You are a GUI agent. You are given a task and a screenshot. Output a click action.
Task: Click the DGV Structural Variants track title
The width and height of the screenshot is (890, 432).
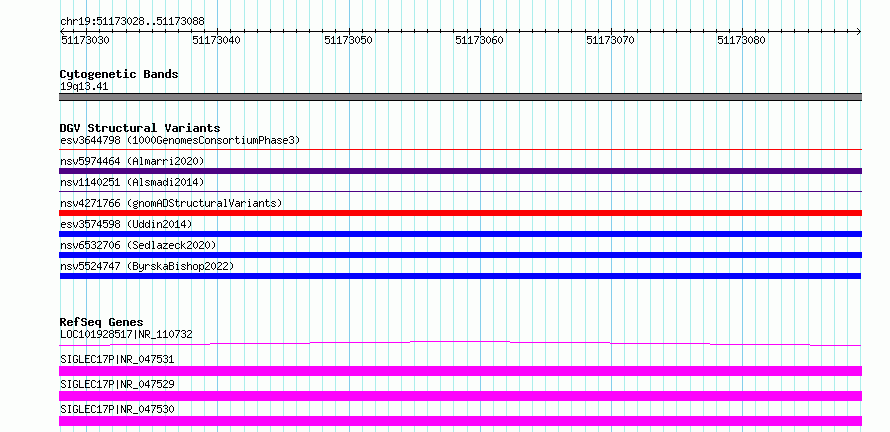click(x=140, y=128)
